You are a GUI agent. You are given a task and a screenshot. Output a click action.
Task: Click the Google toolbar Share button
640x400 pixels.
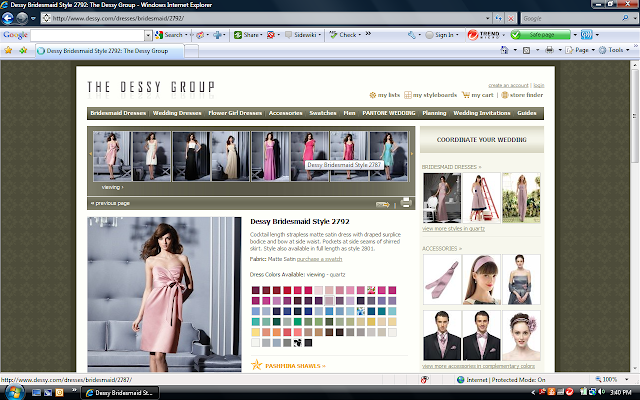(x=246, y=35)
